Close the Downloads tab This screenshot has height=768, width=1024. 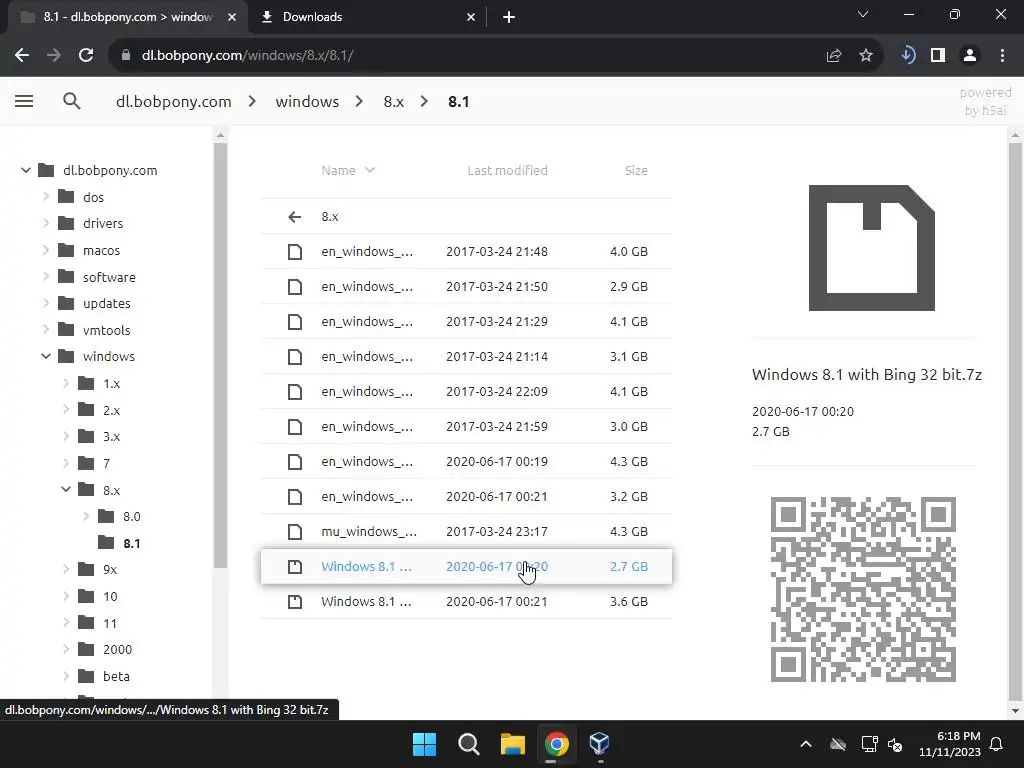pos(471,17)
